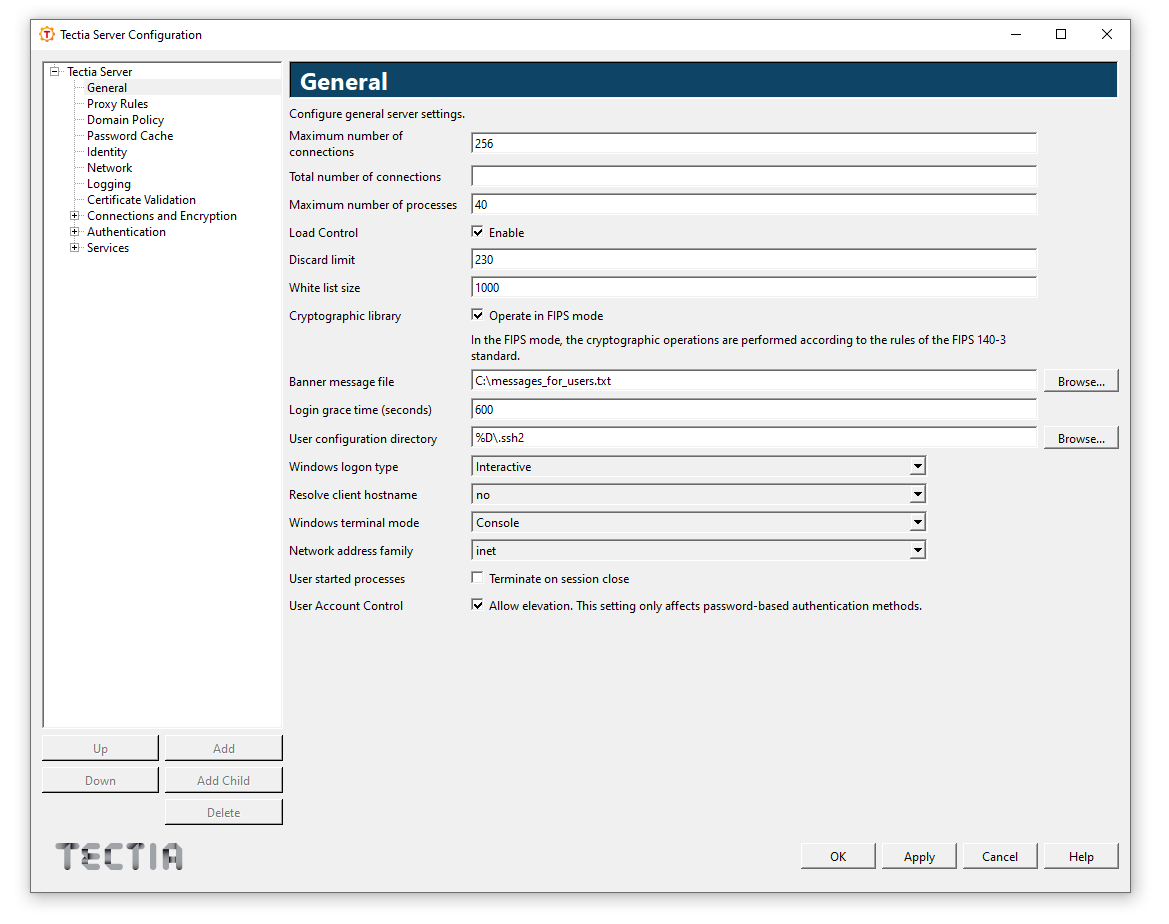Click Maximum number of processes field

[x=754, y=204]
